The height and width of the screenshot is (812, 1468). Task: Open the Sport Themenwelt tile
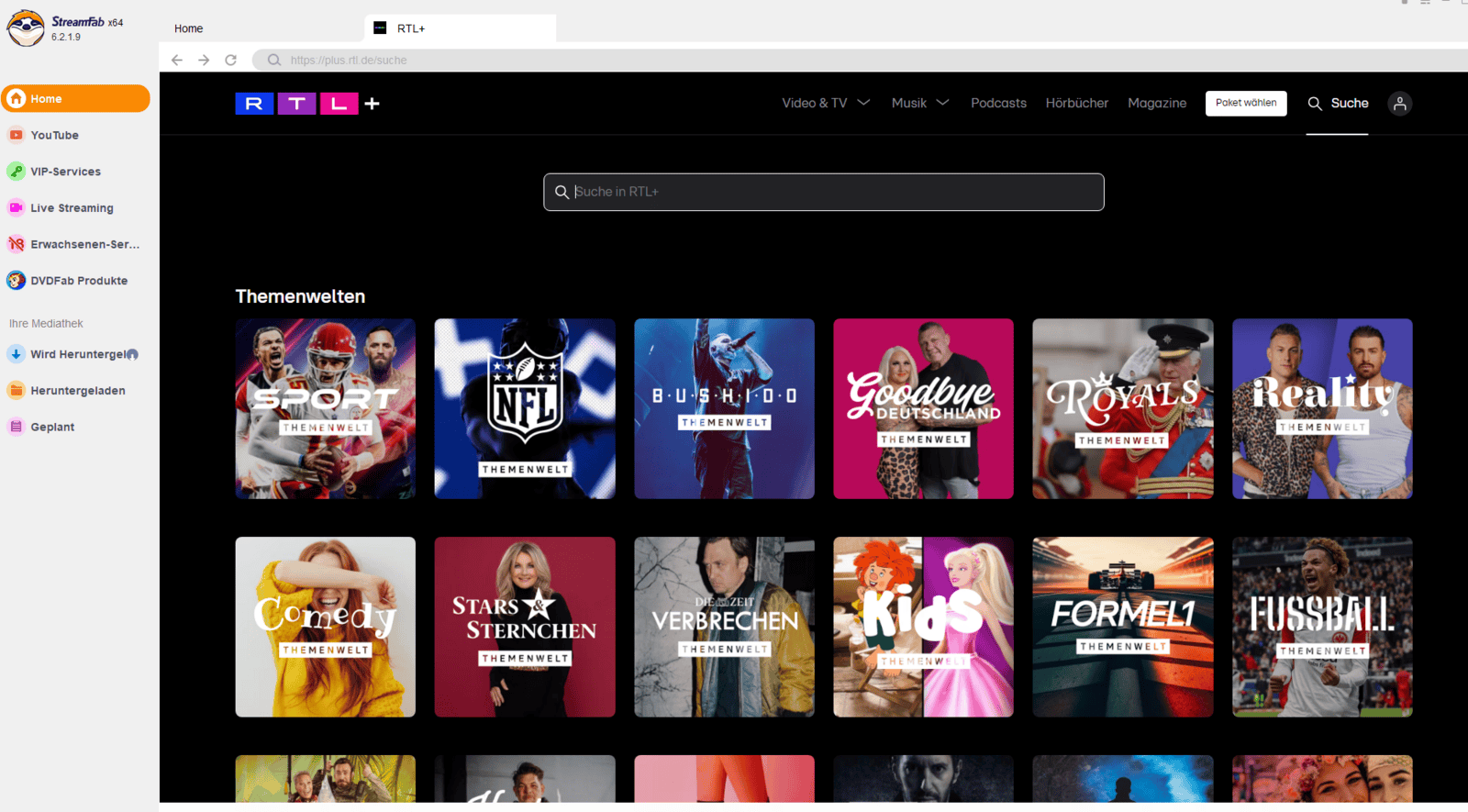(326, 408)
